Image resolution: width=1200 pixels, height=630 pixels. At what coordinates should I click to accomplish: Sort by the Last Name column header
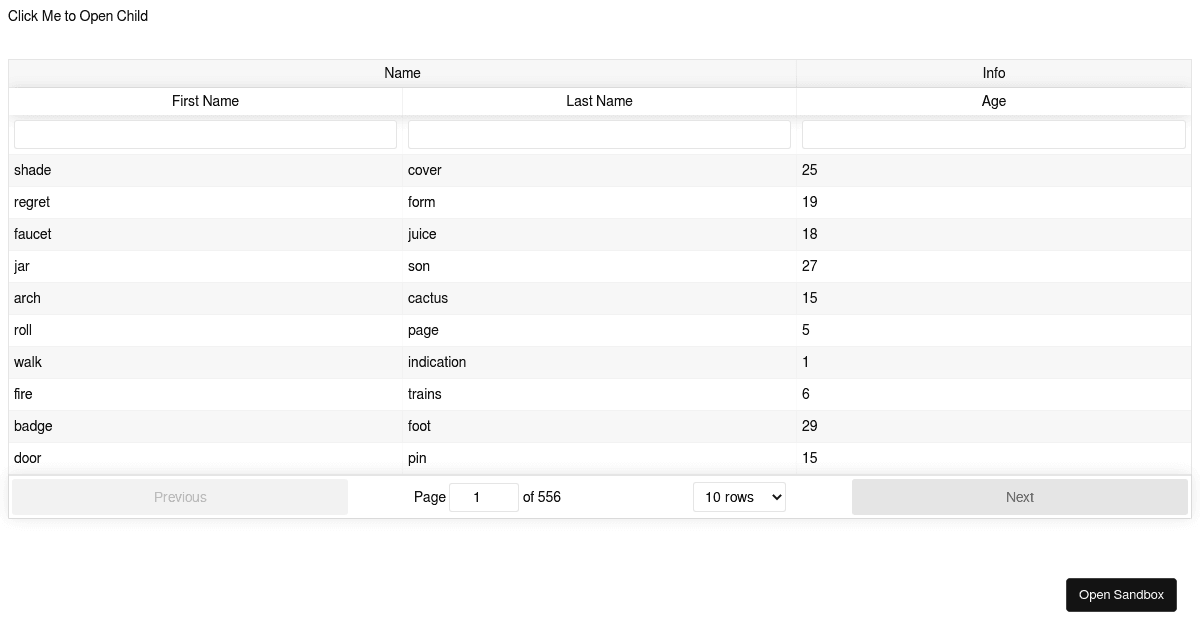[x=599, y=101]
